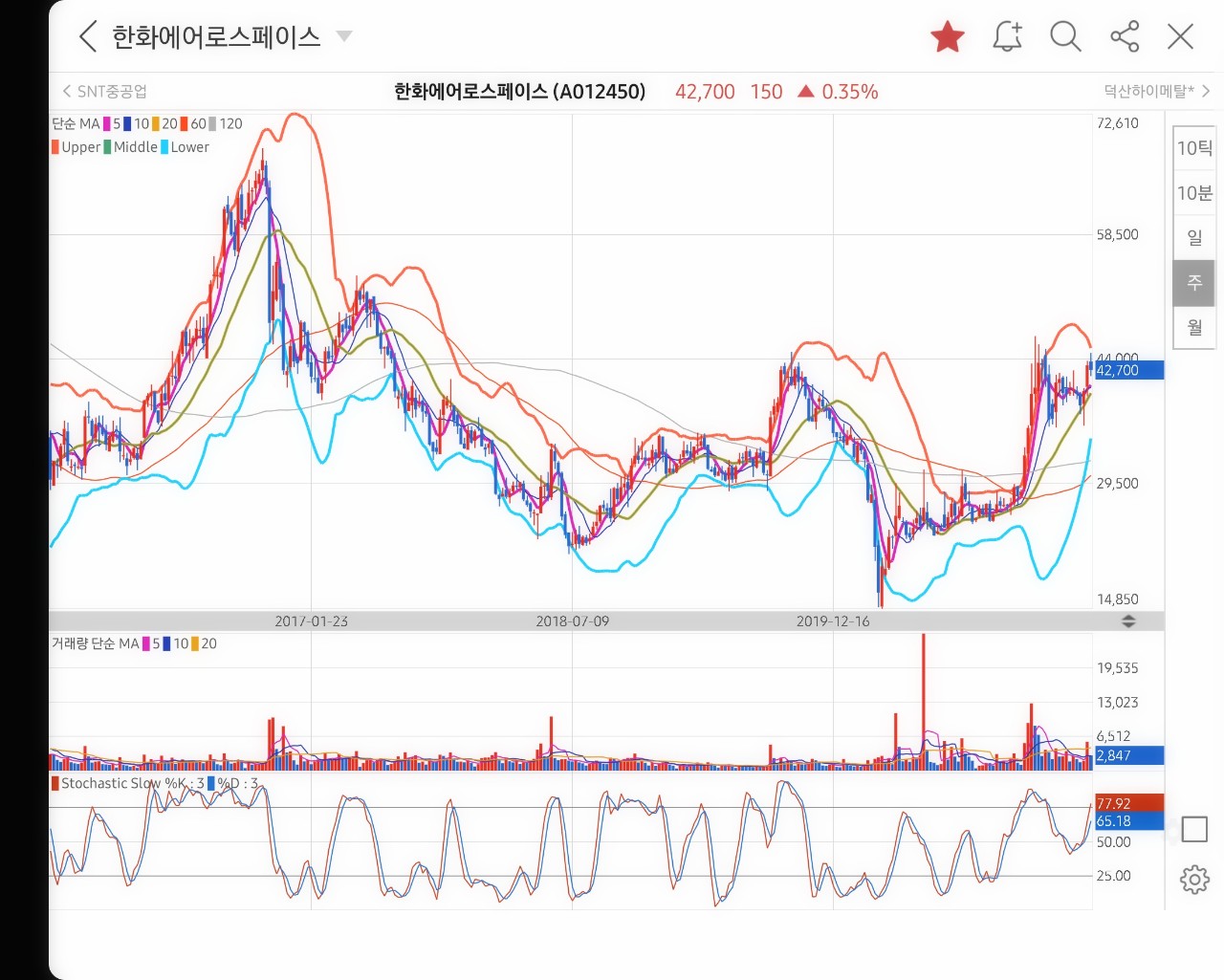This screenshot has width=1224, height=980.
Task: Click the chart panel resize handle arrows
Action: (1128, 621)
